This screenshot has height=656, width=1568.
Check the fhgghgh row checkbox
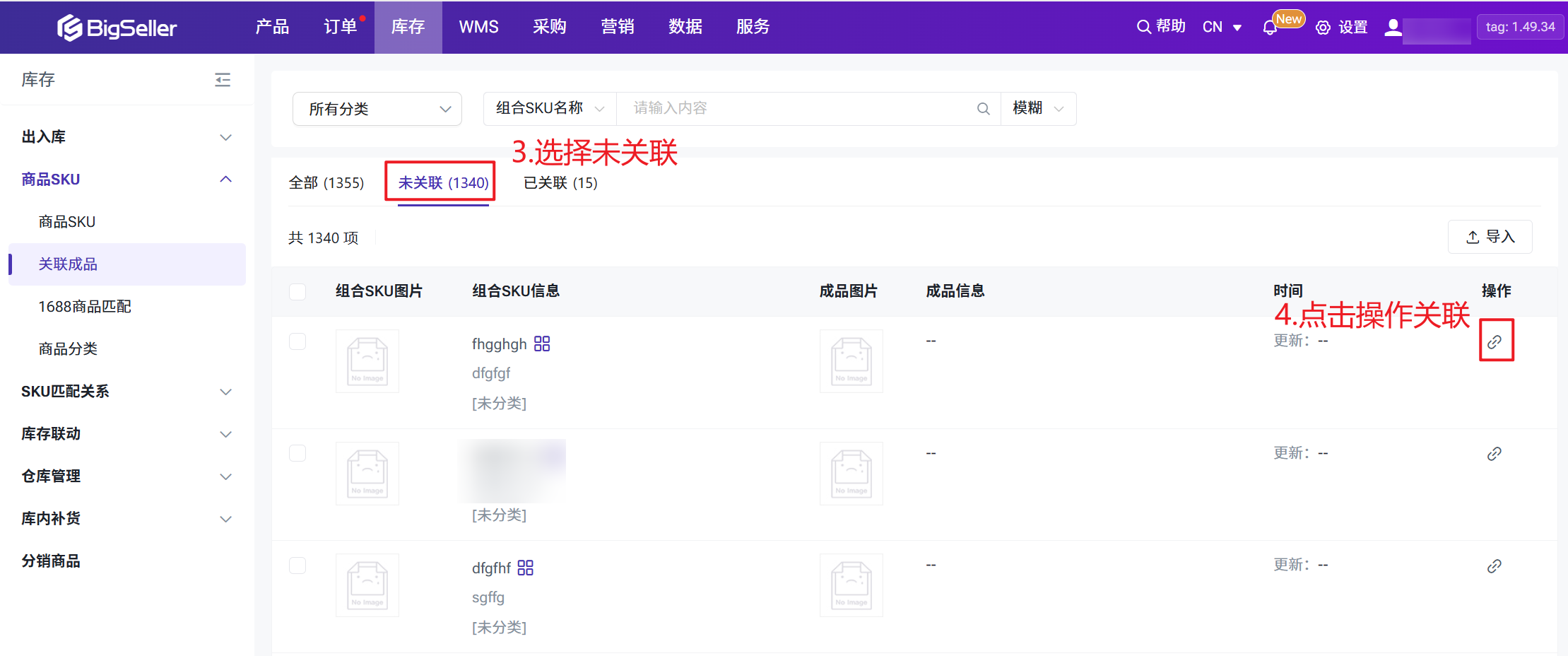[x=297, y=341]
